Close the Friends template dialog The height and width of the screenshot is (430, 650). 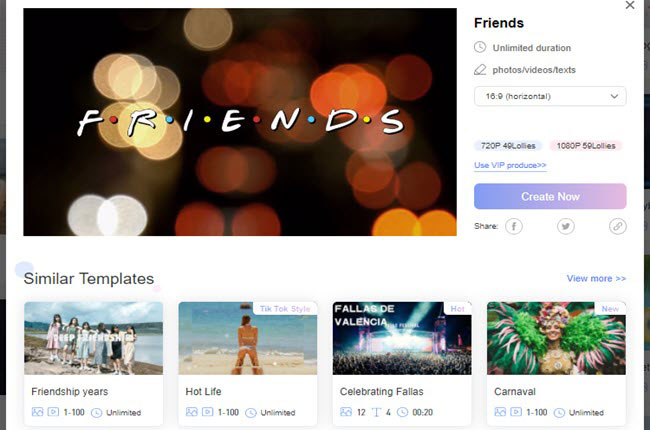(630, 5)
